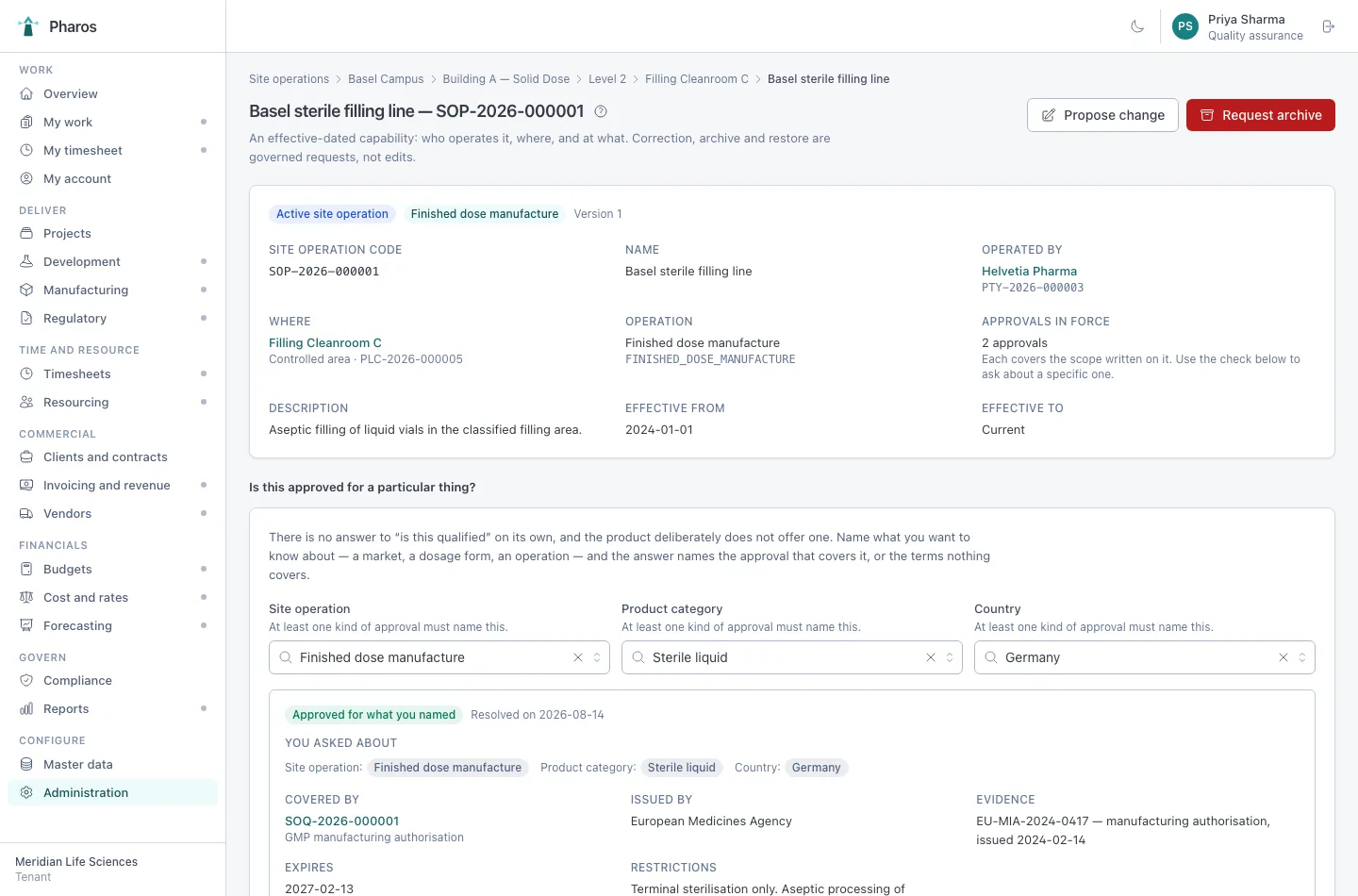Click the Vendors truck icon
Screen dimensions: 1358x896
point(26,514)
